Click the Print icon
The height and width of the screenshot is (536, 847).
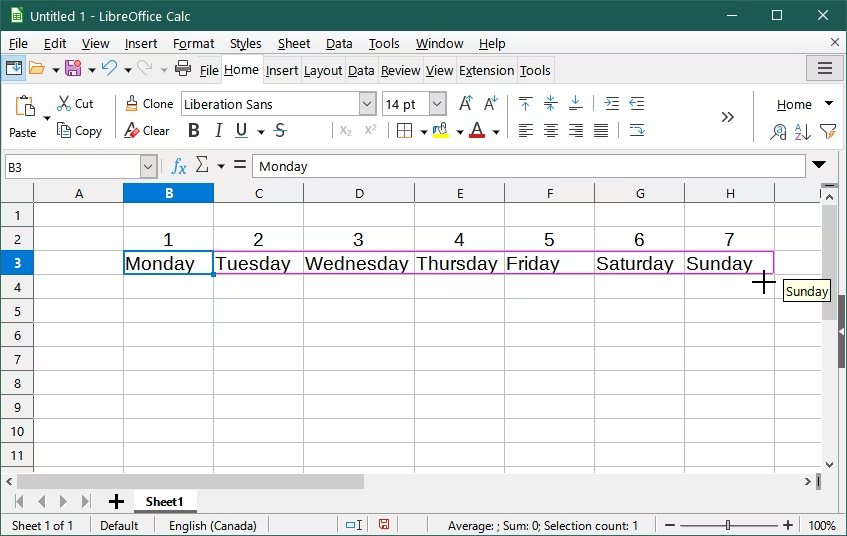(183, 68)
